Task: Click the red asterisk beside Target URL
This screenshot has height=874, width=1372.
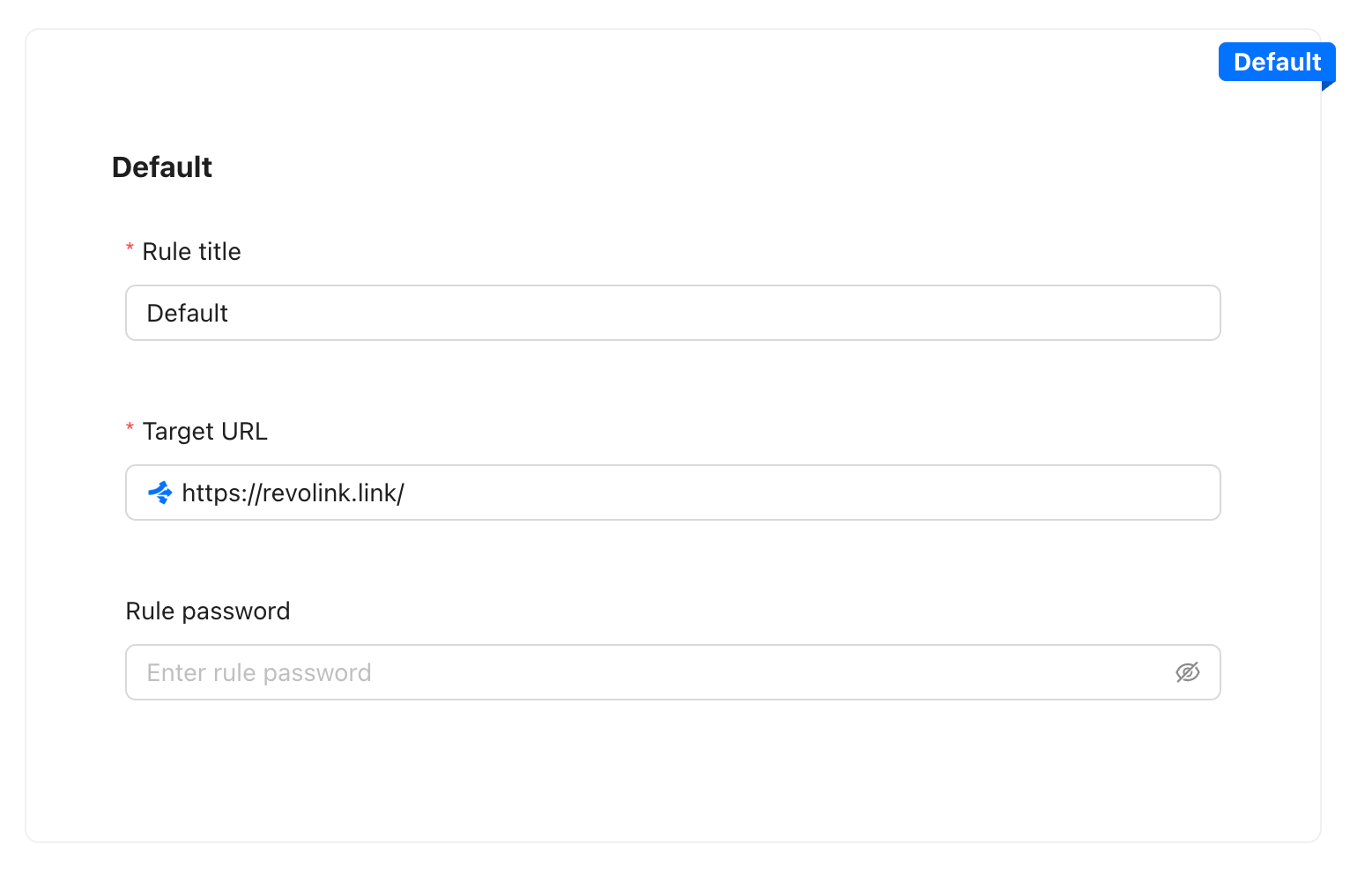Action: click(130, 430)
